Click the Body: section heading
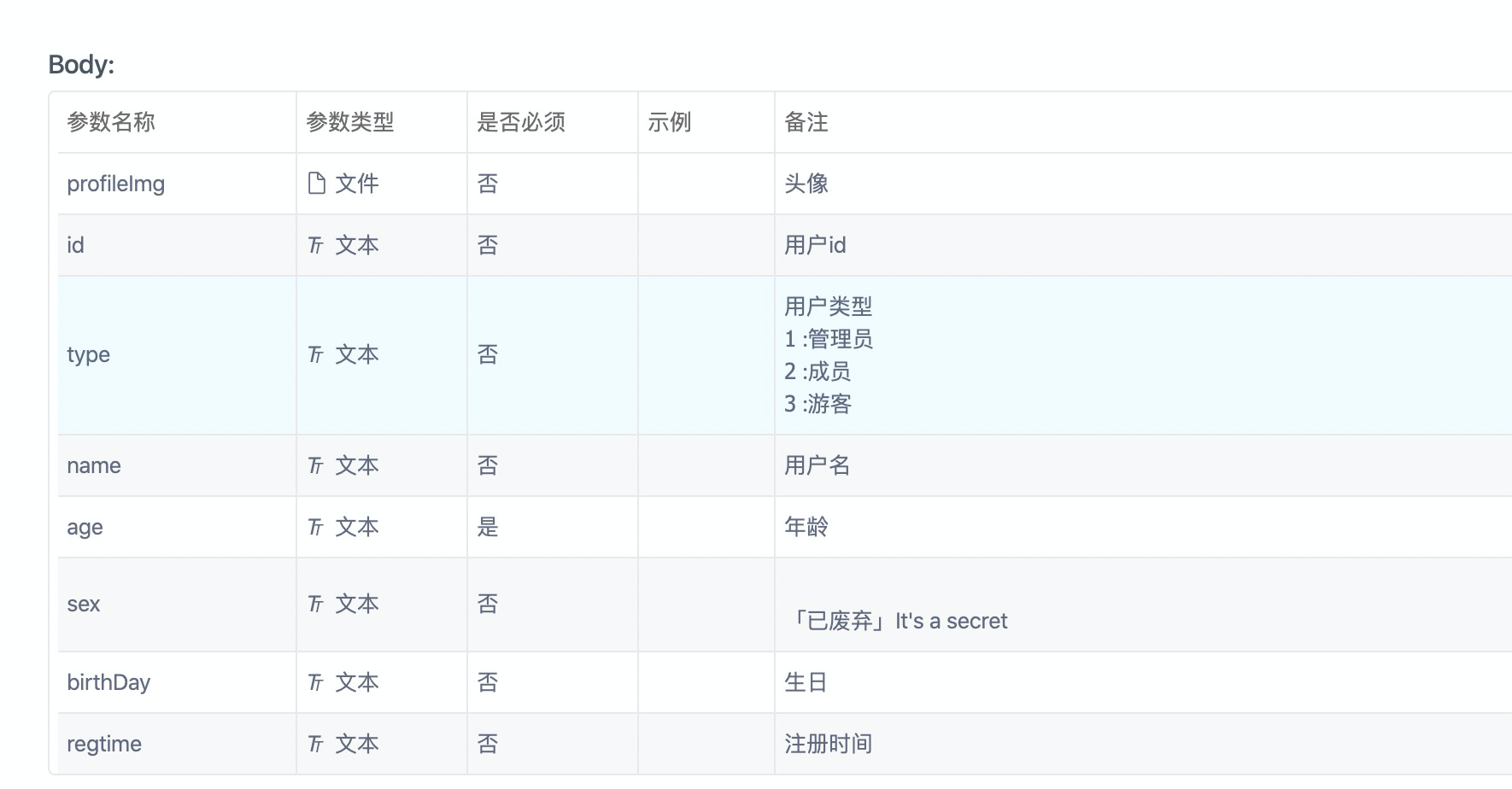Screen dimensions: 1512x789 [80, 64]
